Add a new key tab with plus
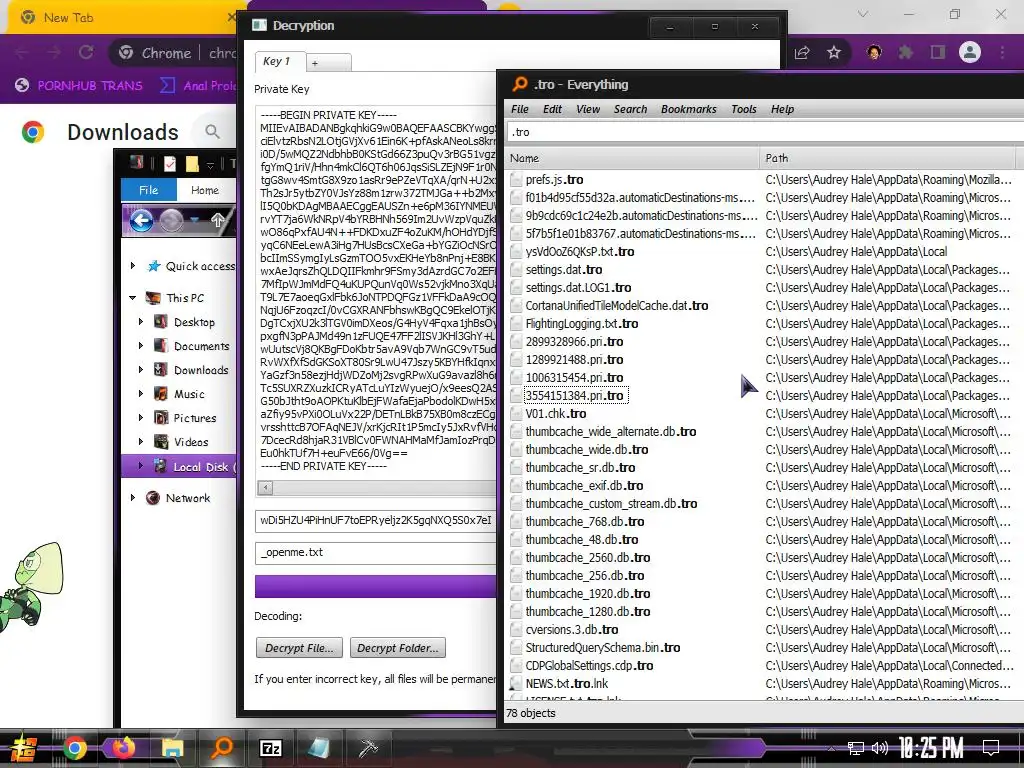The height and width of the screenshot is (768, 1024). pyautogui.click(x=328, y=63)
